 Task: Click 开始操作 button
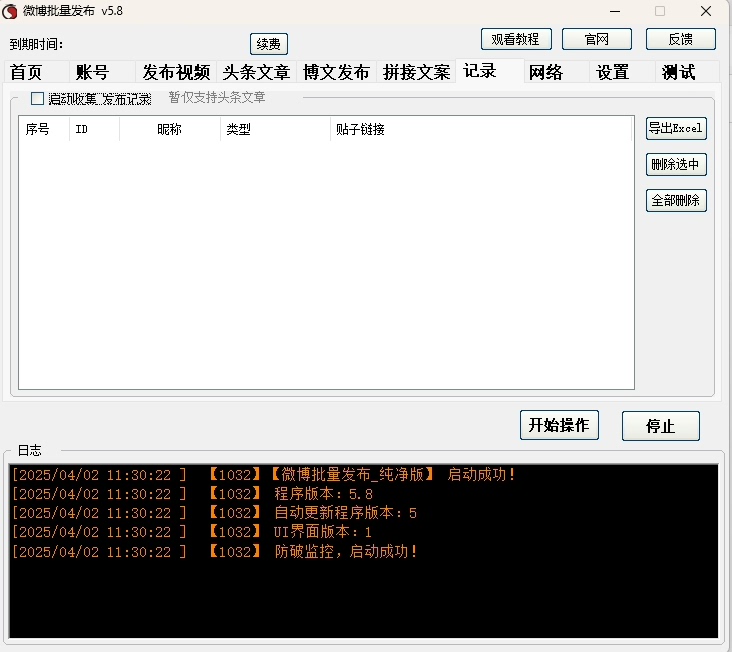point(559,425)
